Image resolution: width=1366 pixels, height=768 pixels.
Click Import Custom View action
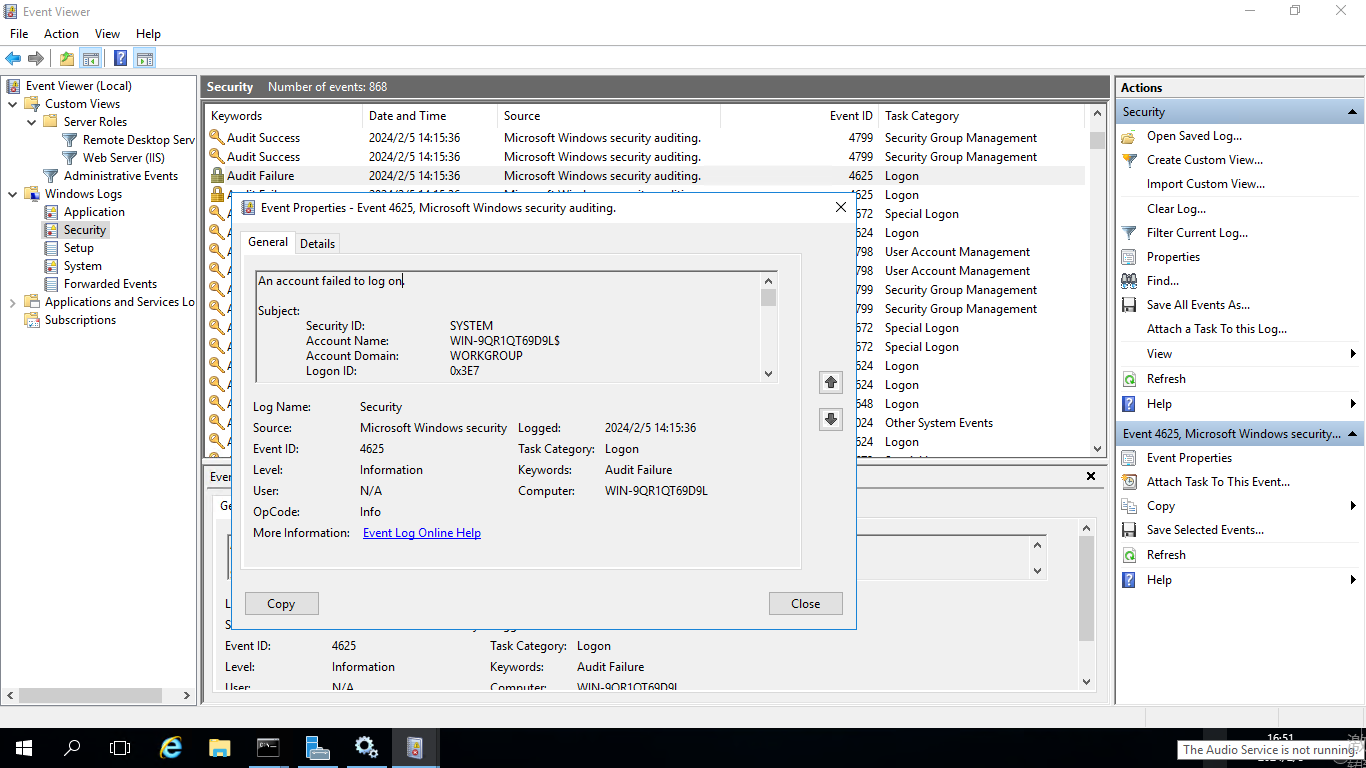tap(1205, 184)
